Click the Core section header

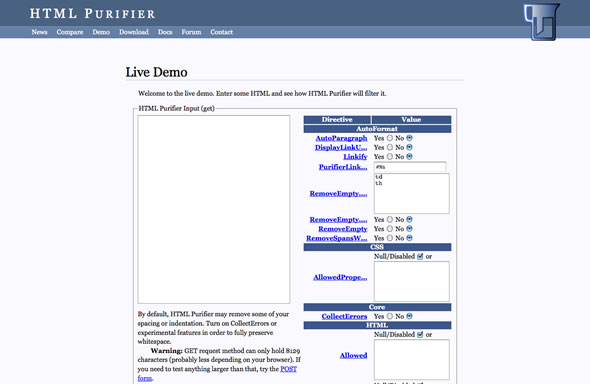(x=377, y=307)
